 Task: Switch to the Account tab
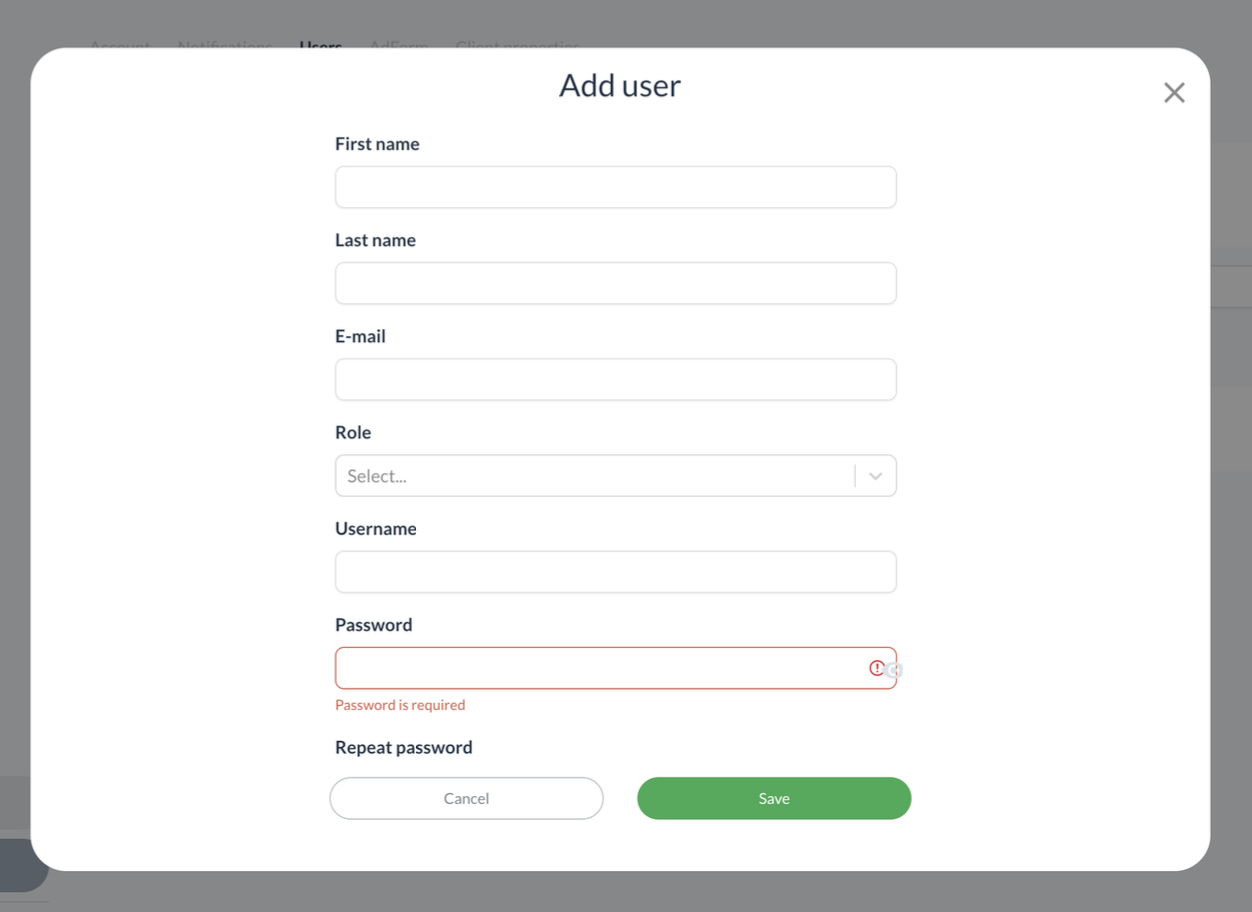pyautogui.click(x=120, y=45)
